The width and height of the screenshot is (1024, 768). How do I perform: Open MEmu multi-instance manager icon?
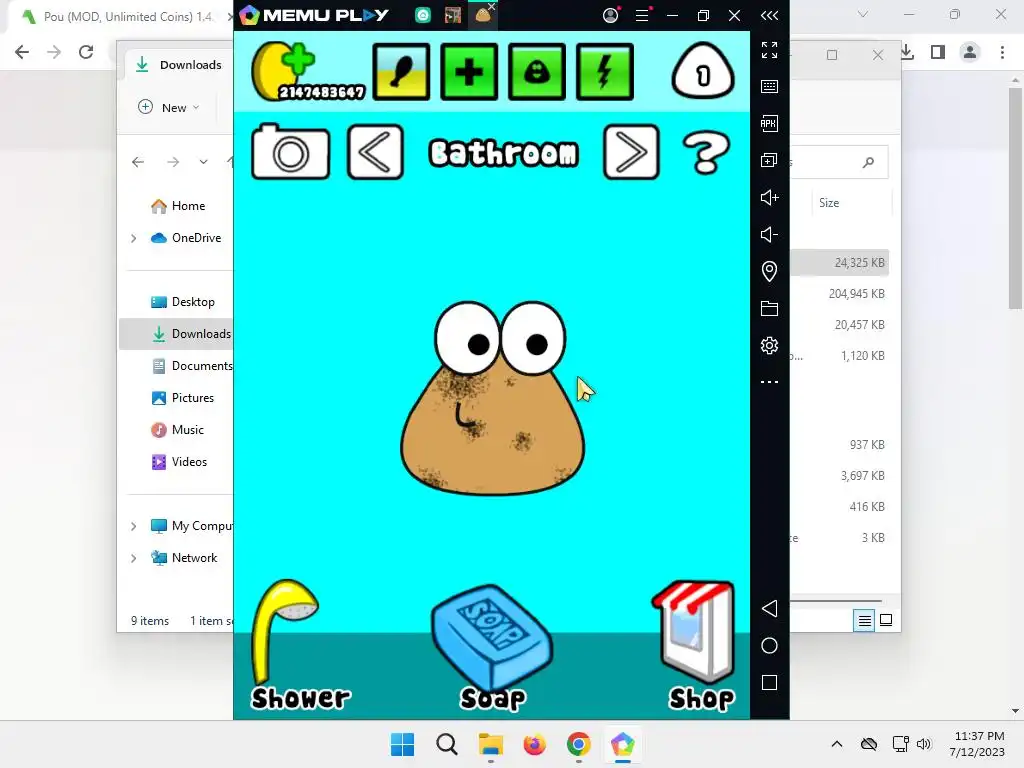tap(769, 160)
